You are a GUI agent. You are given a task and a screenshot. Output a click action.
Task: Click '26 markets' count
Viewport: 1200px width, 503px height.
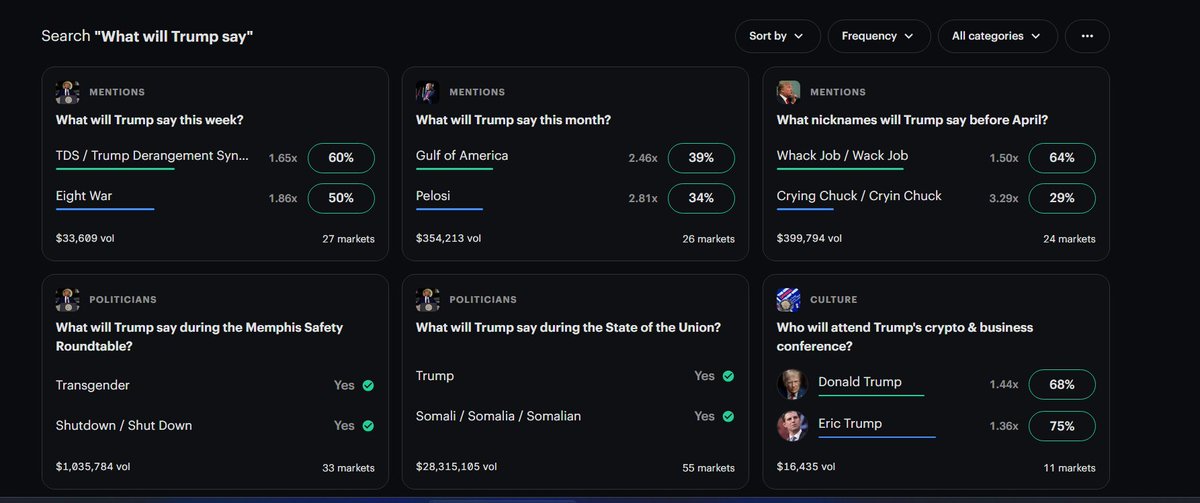[x=709, y=239]
